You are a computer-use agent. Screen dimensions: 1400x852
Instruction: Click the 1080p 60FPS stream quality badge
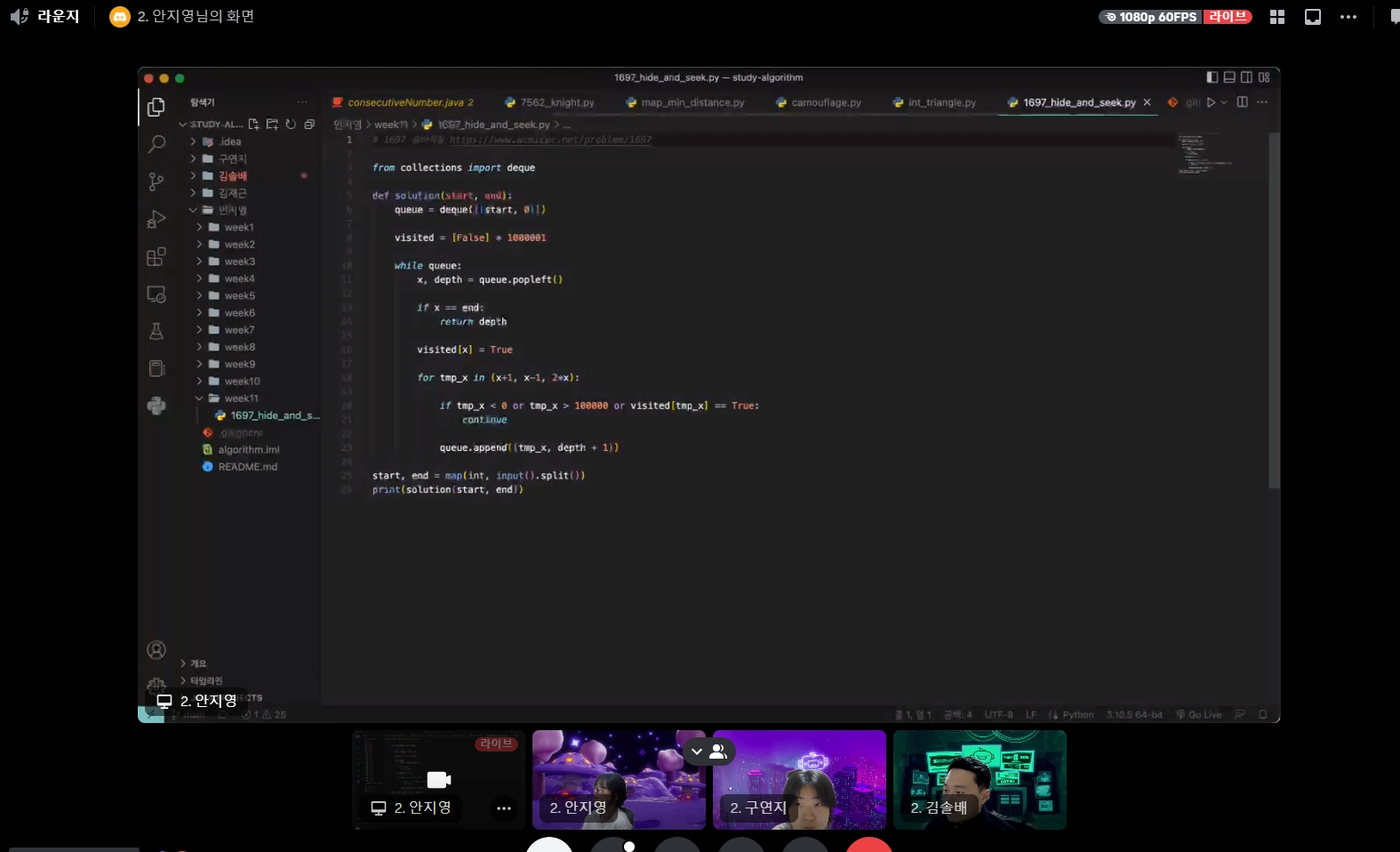(1150, 17)
